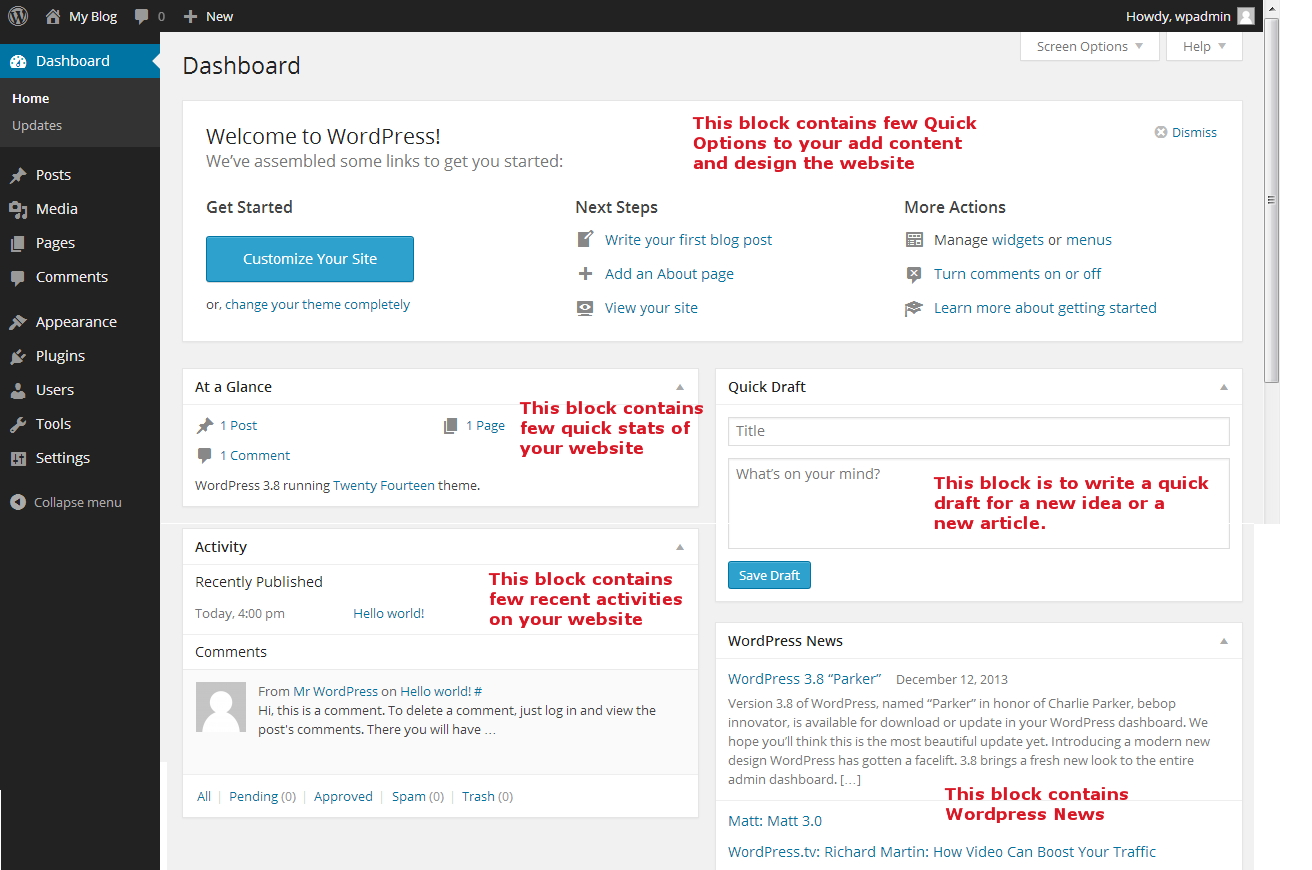Open the comments bubble in admin bar

coord(142,16)
